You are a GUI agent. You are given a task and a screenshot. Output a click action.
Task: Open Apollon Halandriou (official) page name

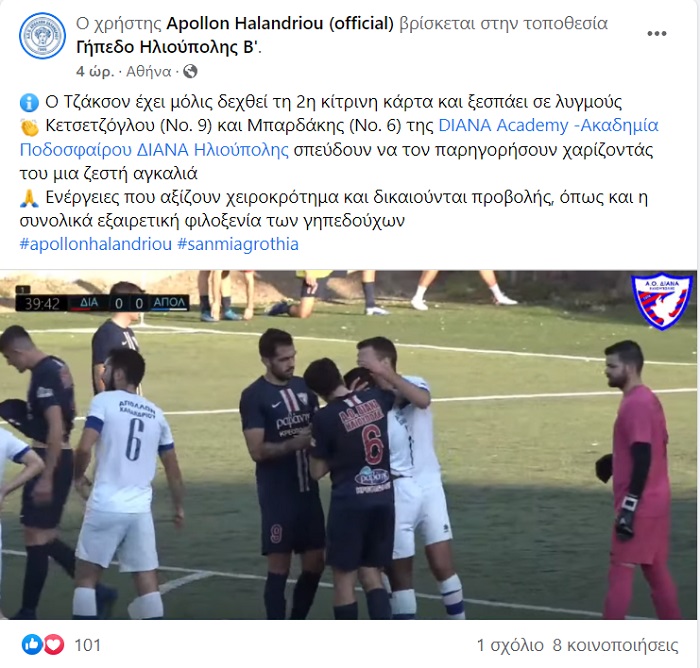click(x=280, y=23)
